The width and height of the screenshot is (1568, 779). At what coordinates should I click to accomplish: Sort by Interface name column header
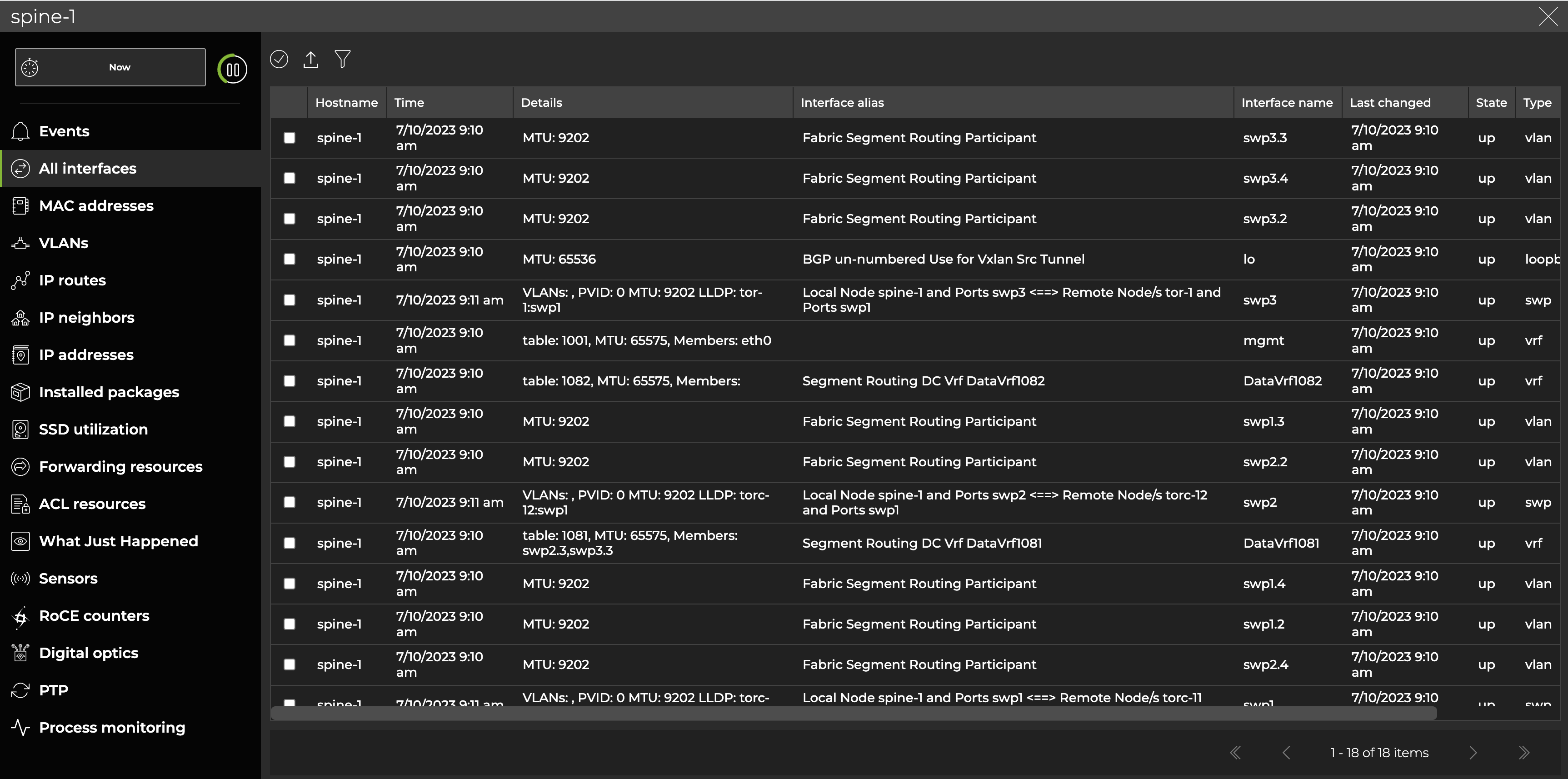pyautogui.click(x=1287, y=103)
